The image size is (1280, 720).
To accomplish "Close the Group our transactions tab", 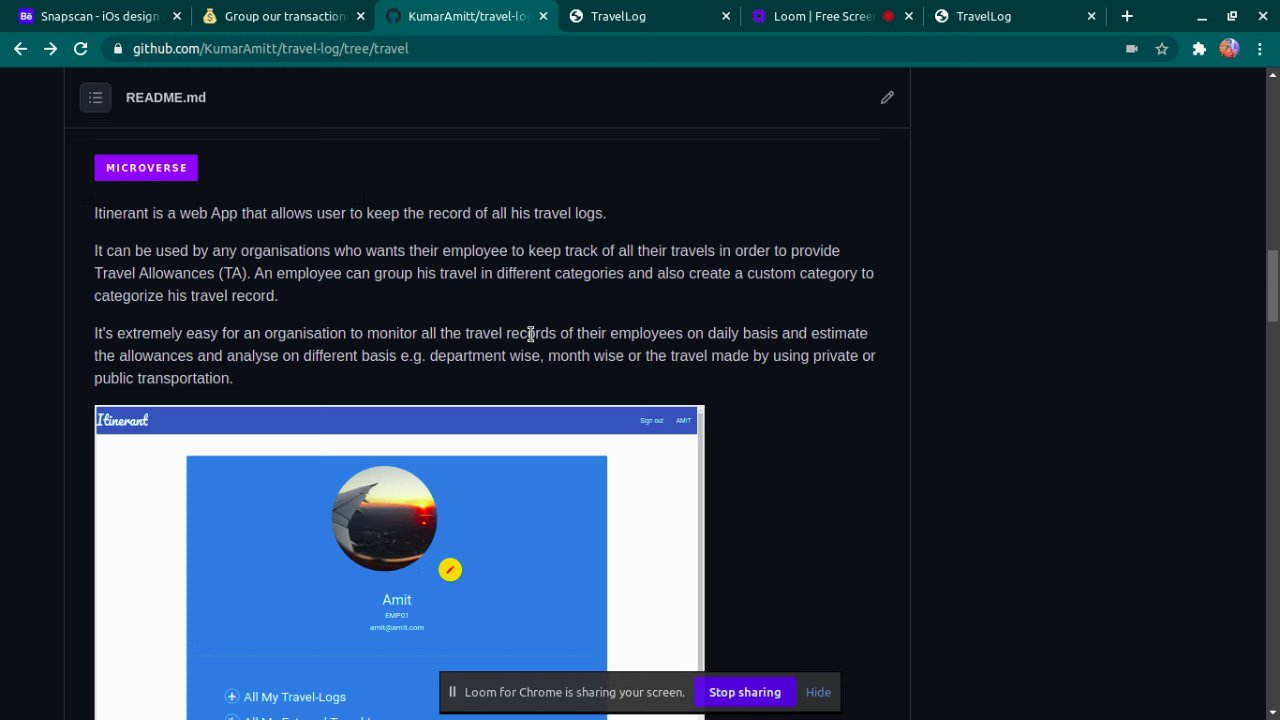I will point(360,16).
